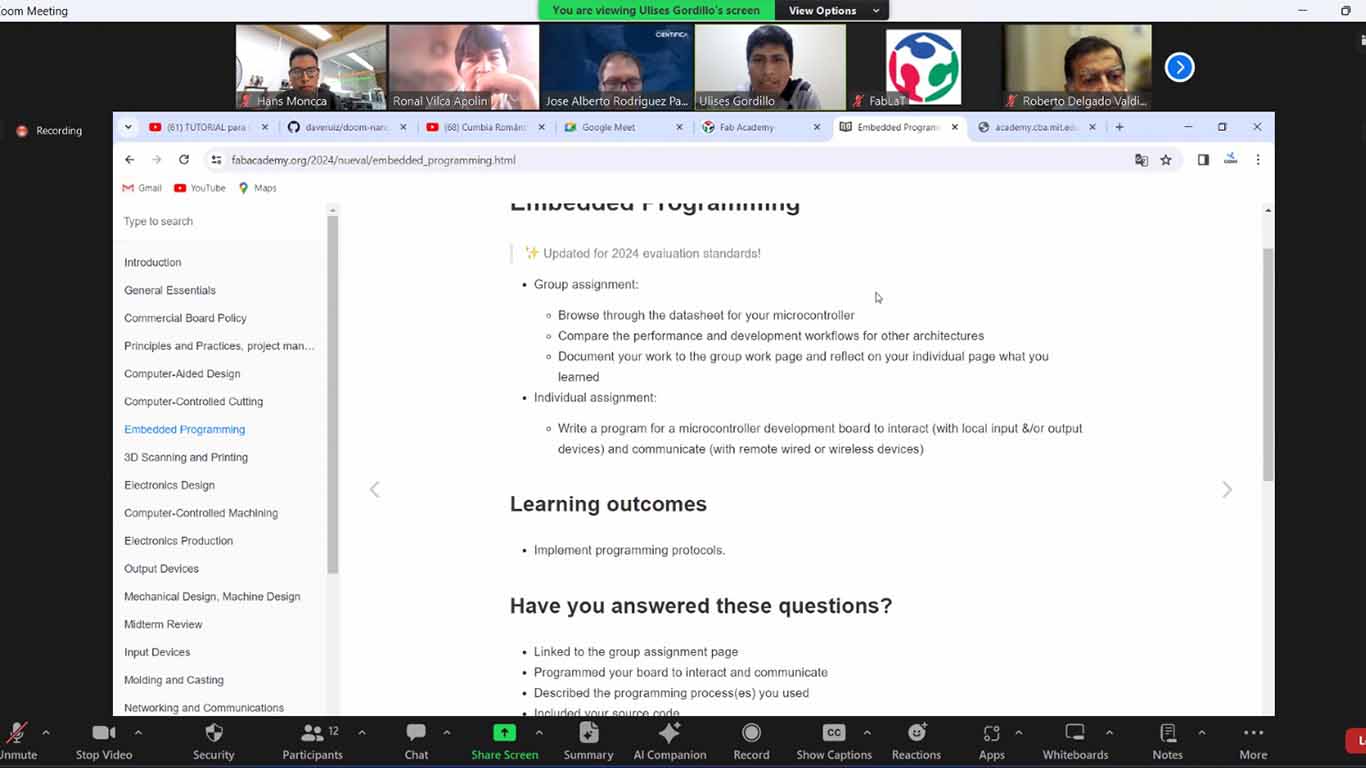This screenshot has height=768, width=1366.
Task: Click the browser back arrow
Action: (129, 160)
